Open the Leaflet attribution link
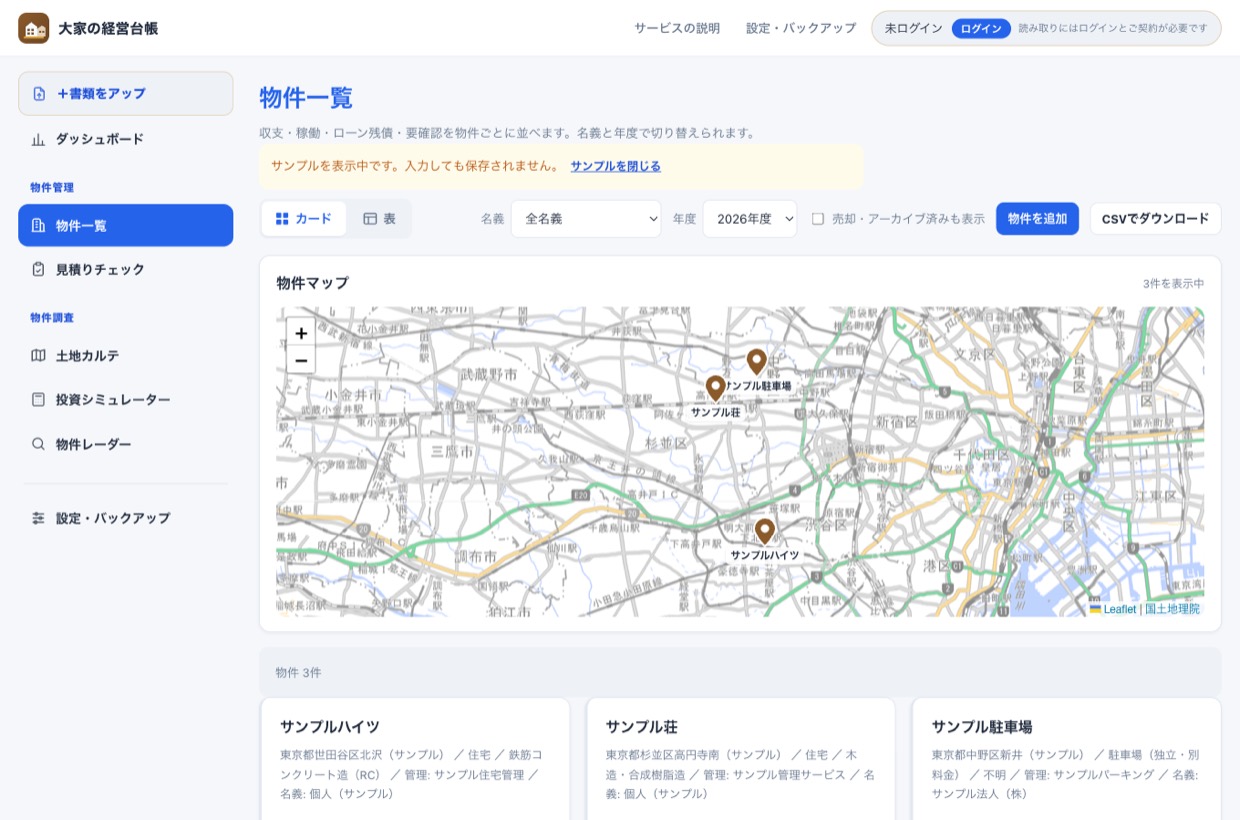Image resolution: width=1240 pixels, height=820 pixels. (x=1113, y=609)
